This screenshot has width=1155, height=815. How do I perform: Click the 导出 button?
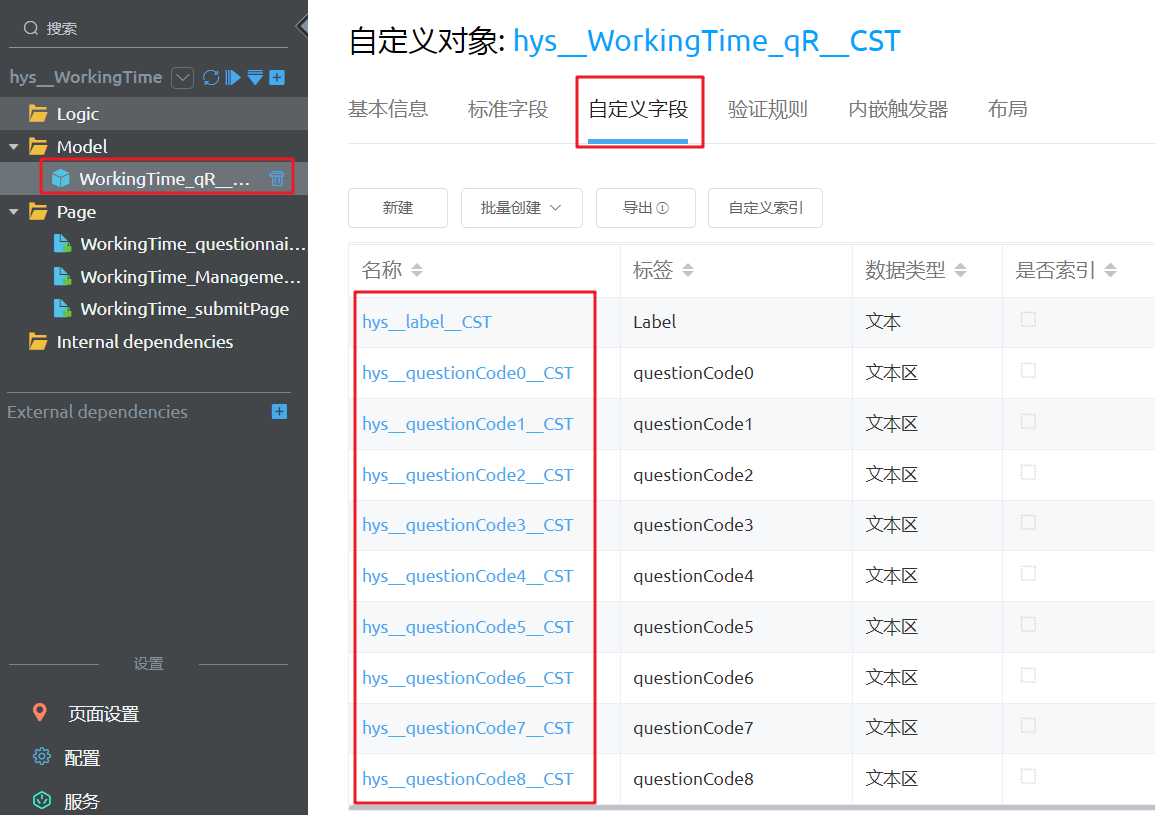tap(645, 208)
